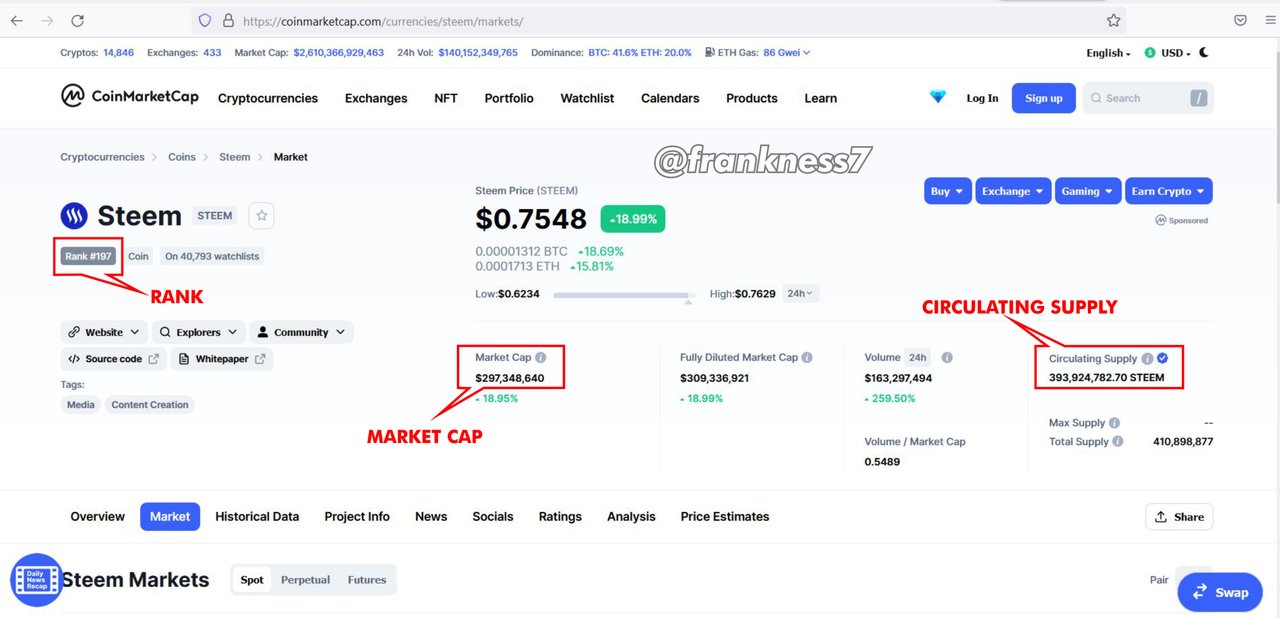Open the Pocket save icon

[x=1240, y=20]
